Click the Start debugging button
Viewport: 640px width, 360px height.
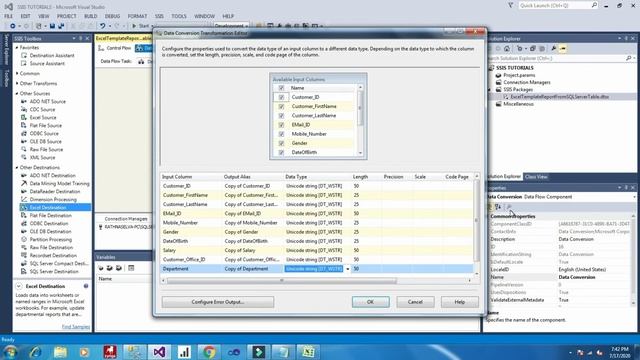pyautogui.click(x=141, y=26)
